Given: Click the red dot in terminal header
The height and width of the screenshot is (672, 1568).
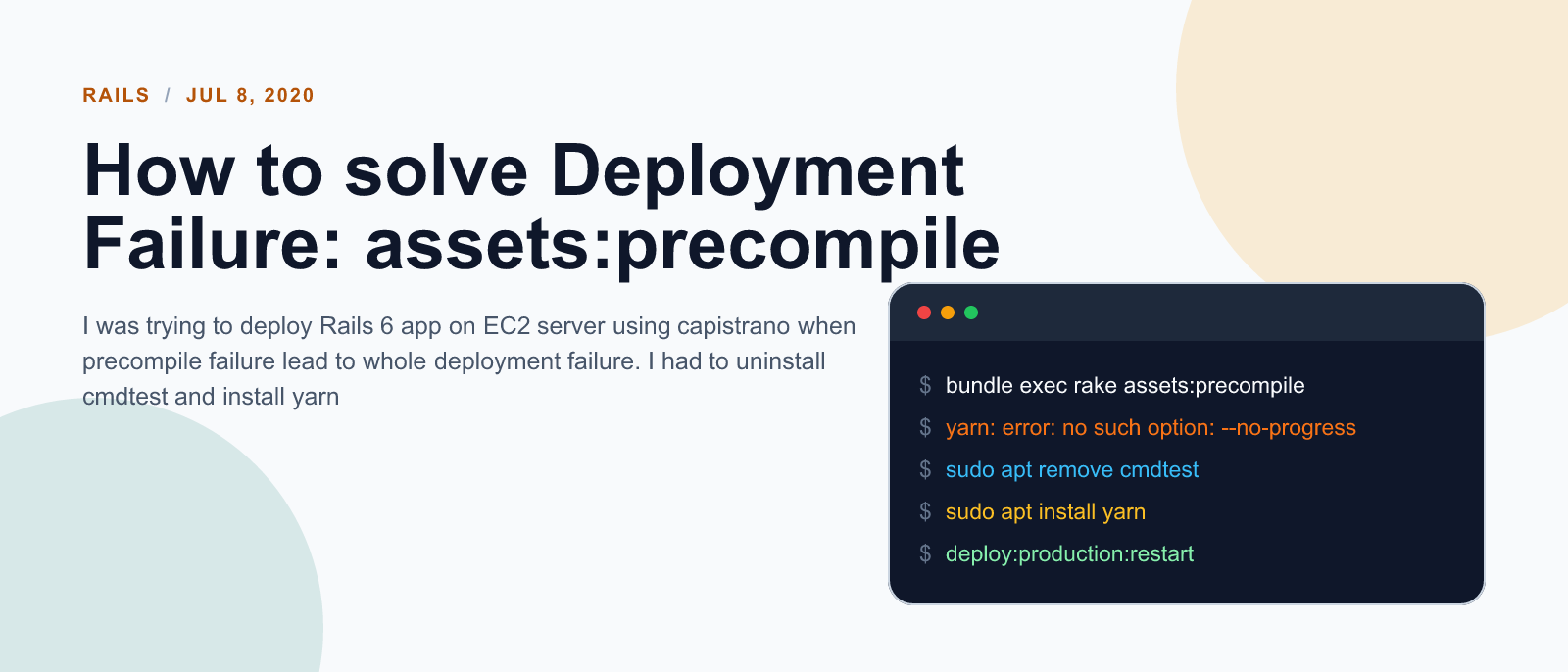Looking at the screenshot, I should pos(923,312).
